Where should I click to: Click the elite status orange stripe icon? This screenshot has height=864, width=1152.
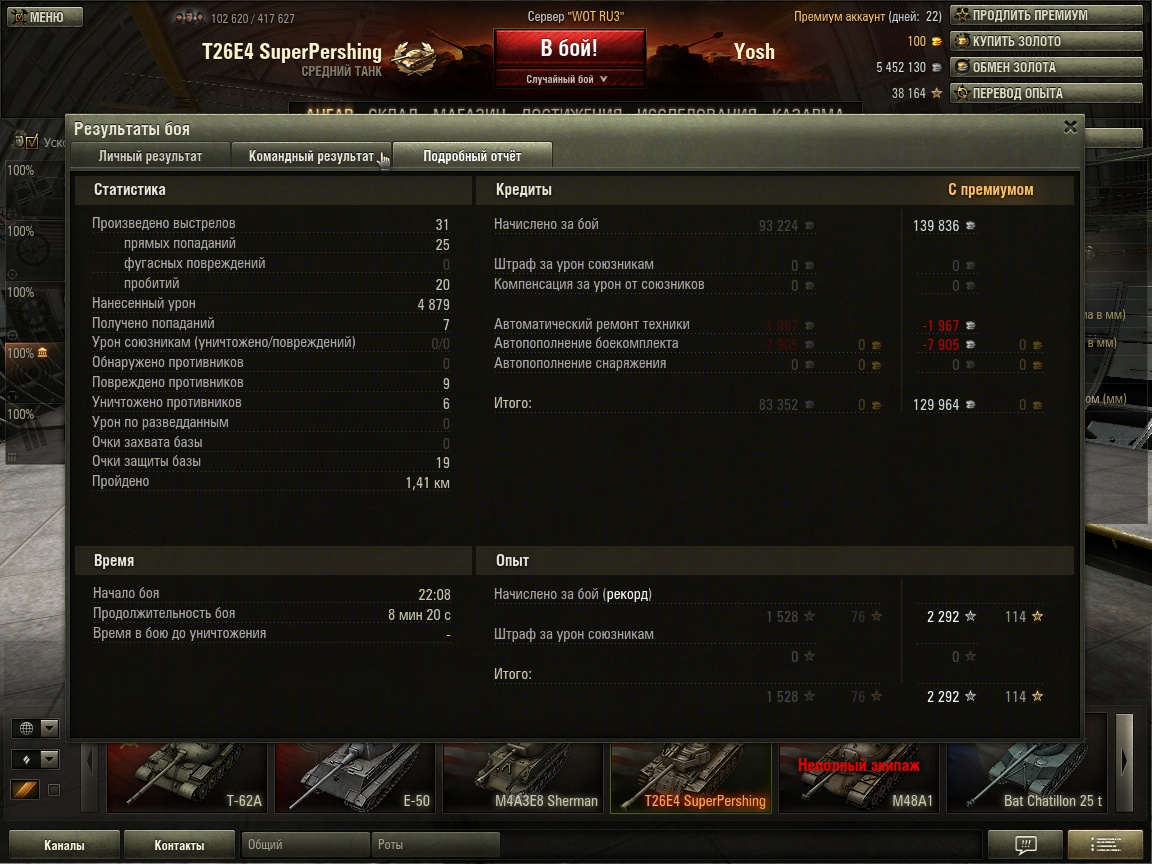(x=24, y=790)
